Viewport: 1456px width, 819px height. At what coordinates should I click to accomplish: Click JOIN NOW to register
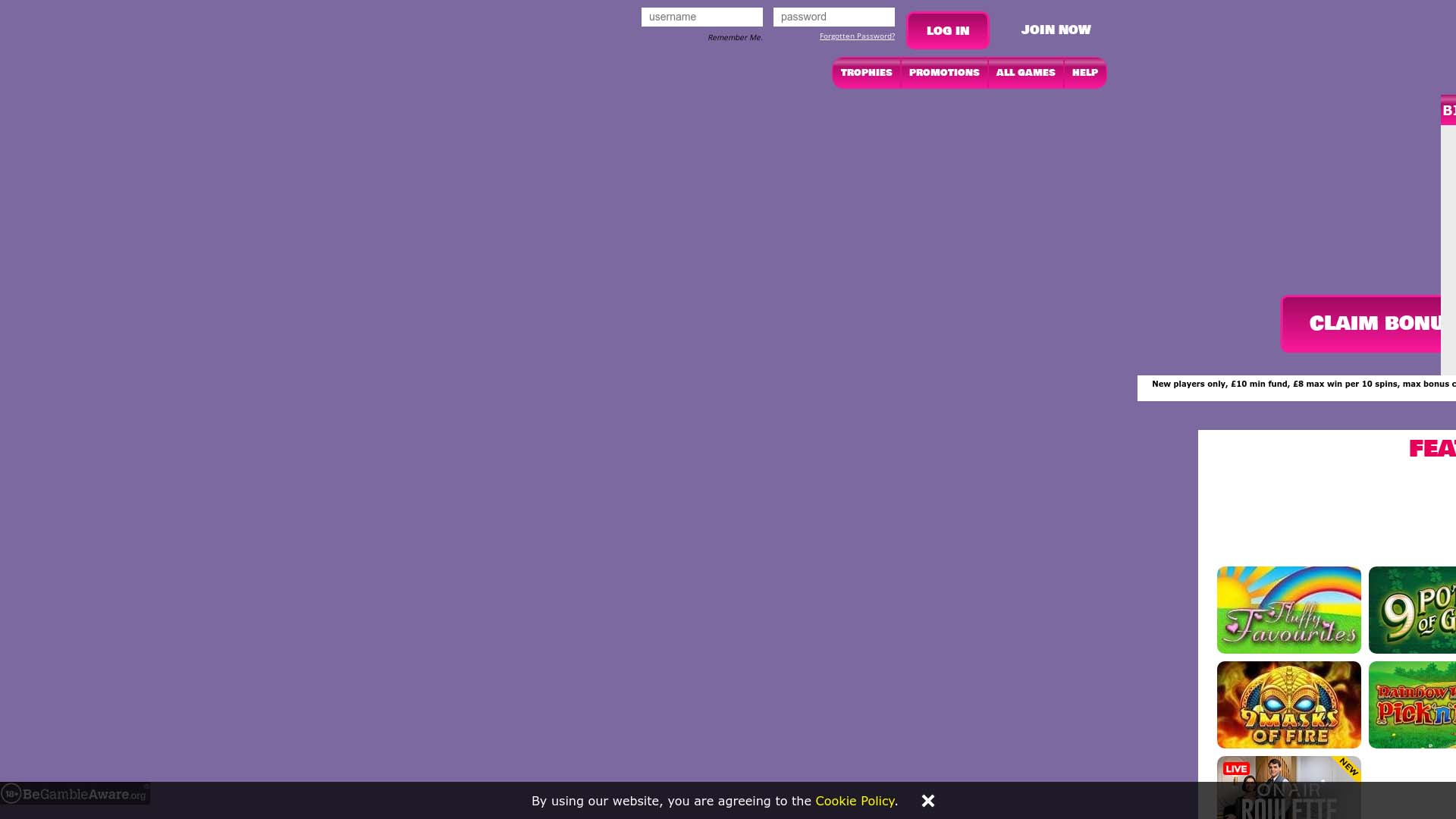(1056, 30)
